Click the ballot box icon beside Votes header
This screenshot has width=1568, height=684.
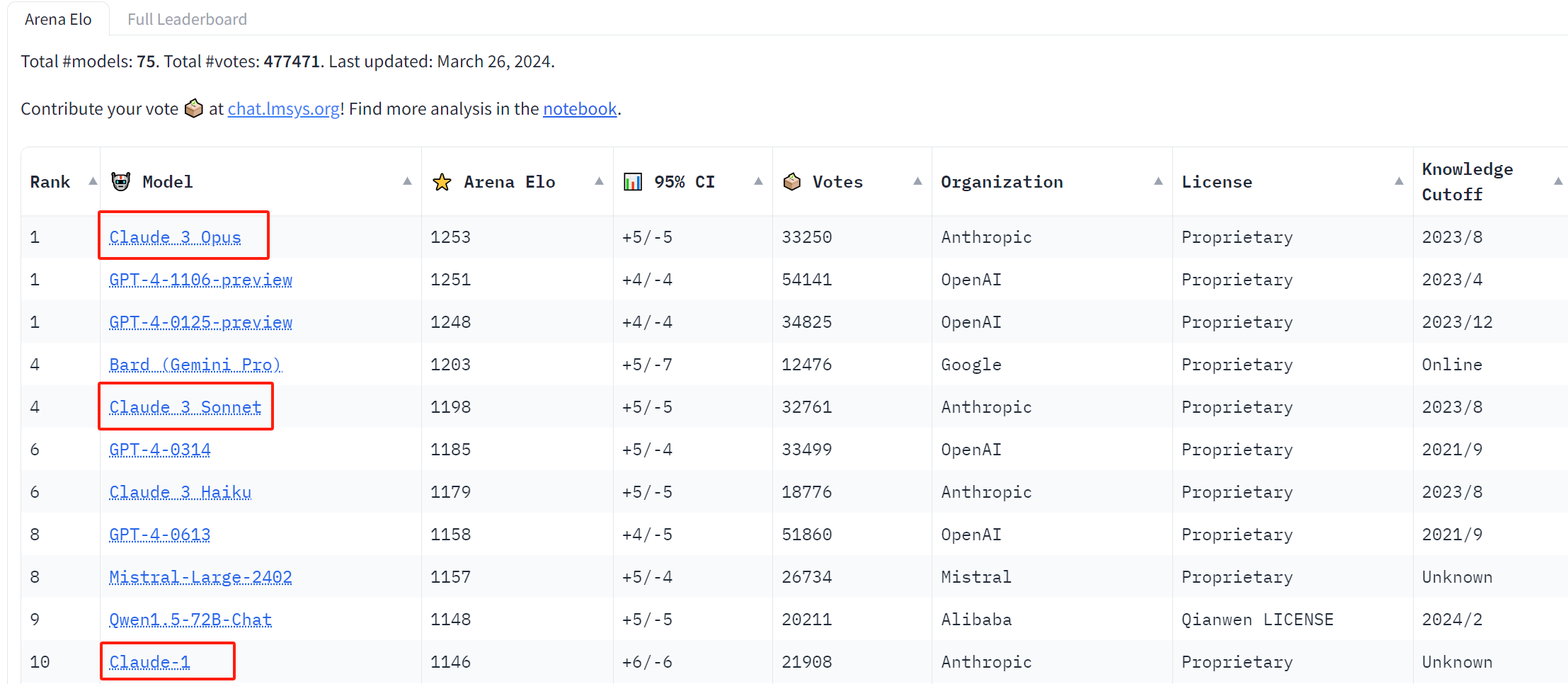pyautogui.click(x=792, y=182)
